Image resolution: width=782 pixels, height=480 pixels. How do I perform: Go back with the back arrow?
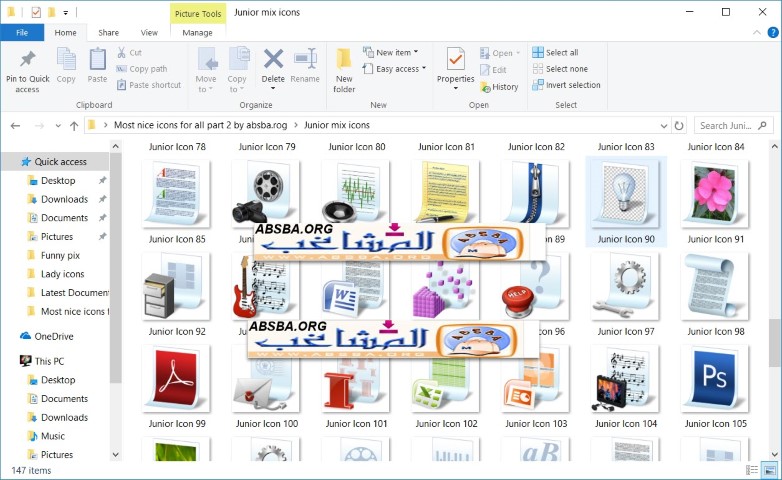pos(15,126)
